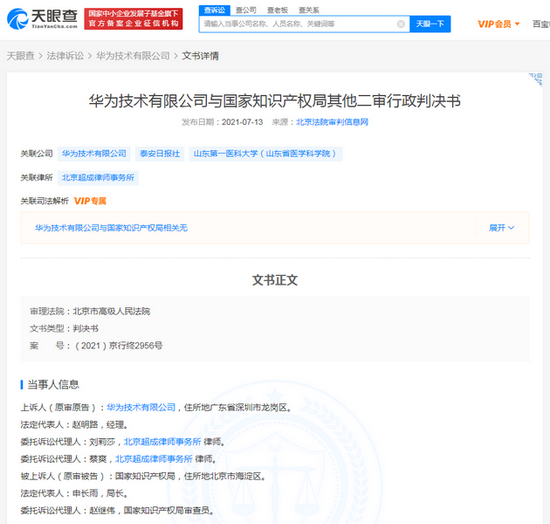This screenshot has height=524, width=550.
Task: Switch to the 查关系 search tab
Action: tap(309, 10)
